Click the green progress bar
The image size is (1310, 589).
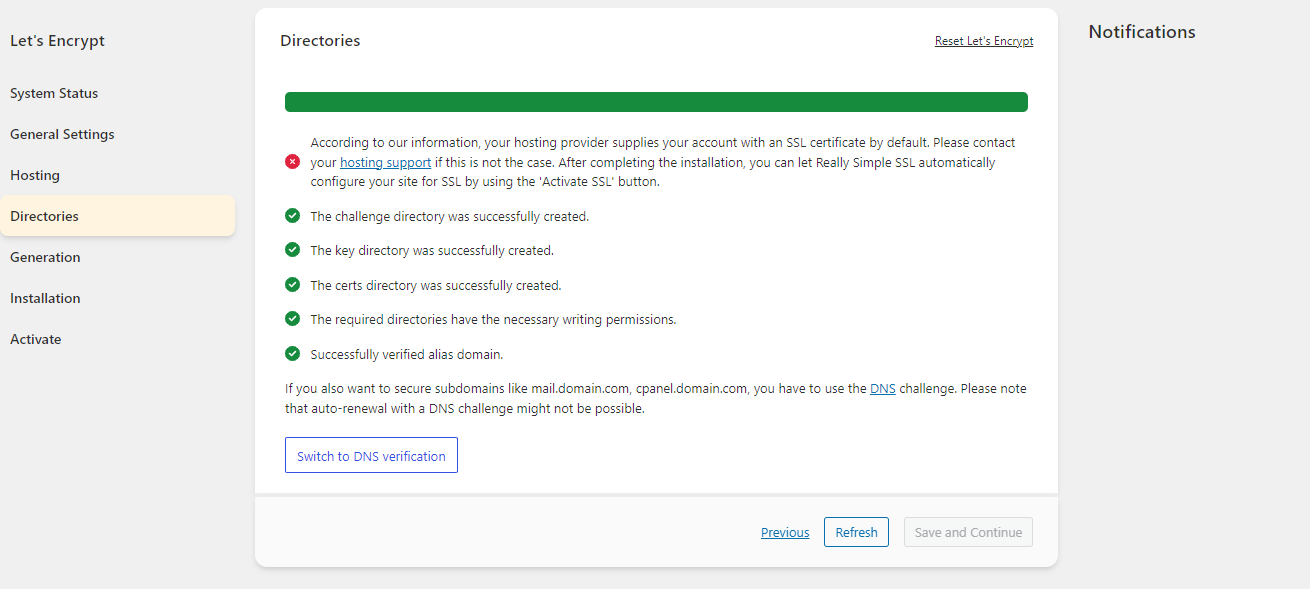tap(656, 102)
